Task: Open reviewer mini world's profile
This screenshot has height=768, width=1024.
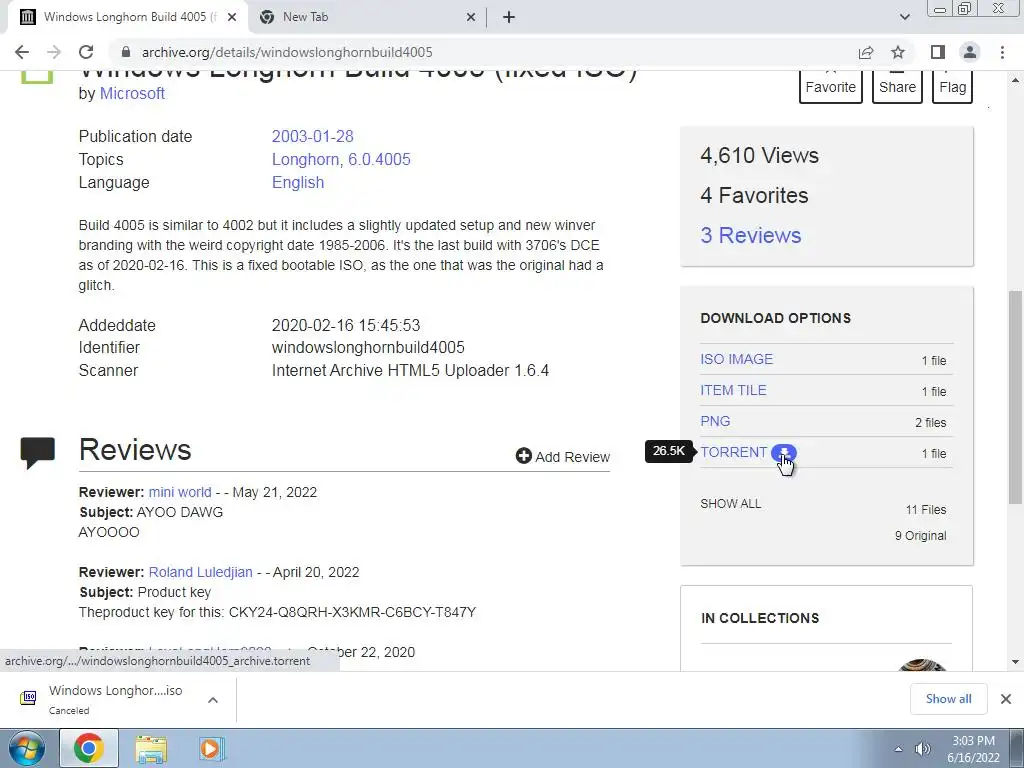Action: coord(180,492)
